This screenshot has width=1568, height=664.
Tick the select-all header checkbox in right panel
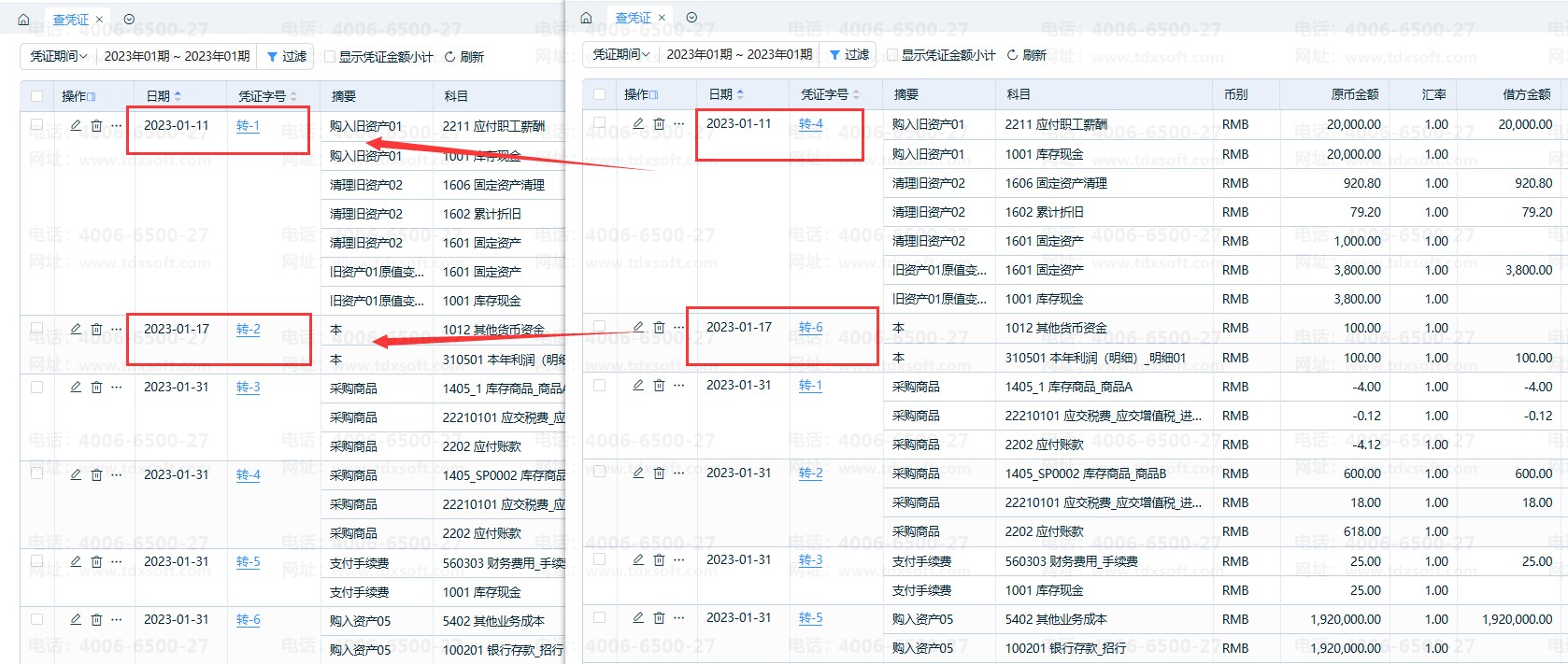(599, 94)
